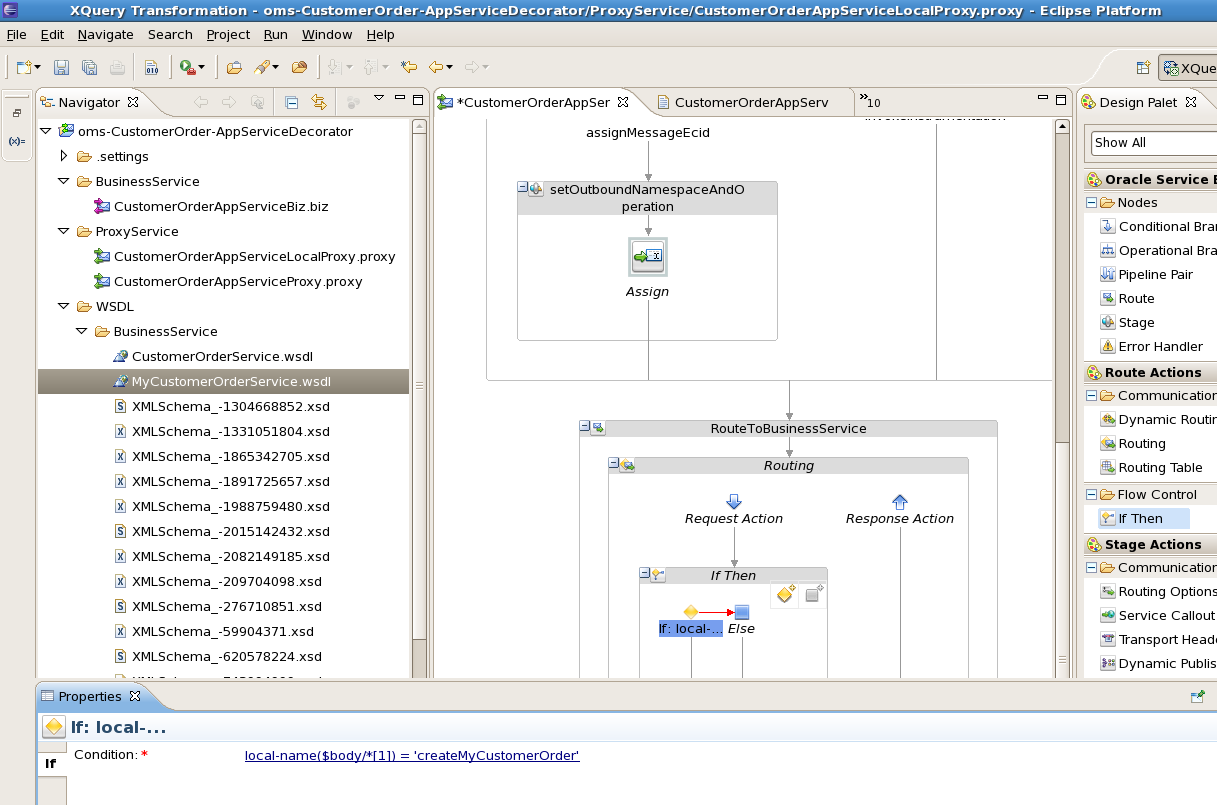
Task: Open the Project menu
Action: click(x=228, y=34)
